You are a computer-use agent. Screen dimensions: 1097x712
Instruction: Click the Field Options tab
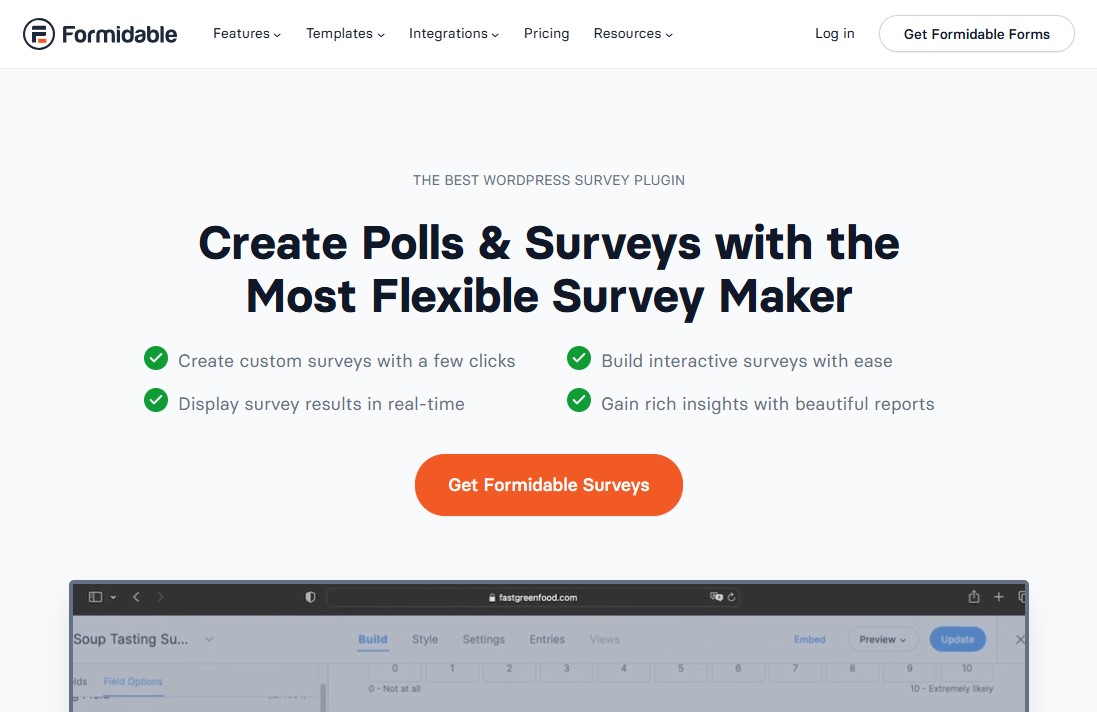pos(132,681)
